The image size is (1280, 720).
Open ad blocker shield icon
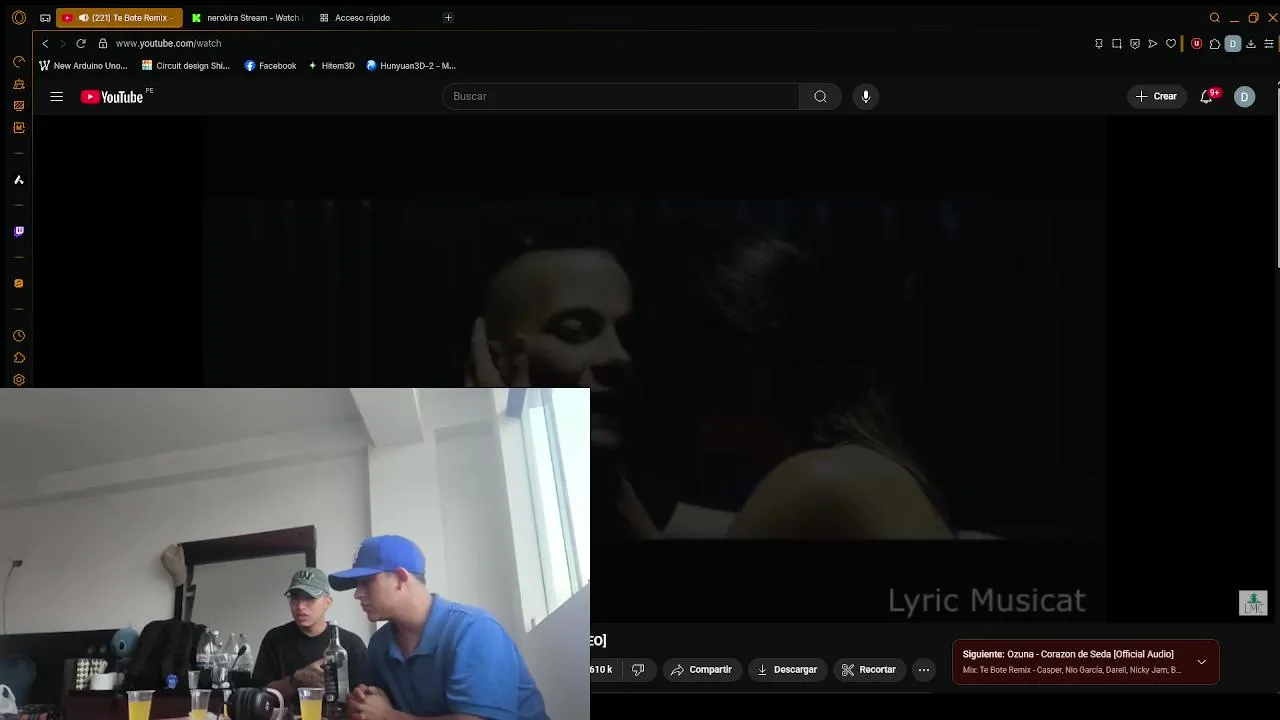coord(1135,44)
